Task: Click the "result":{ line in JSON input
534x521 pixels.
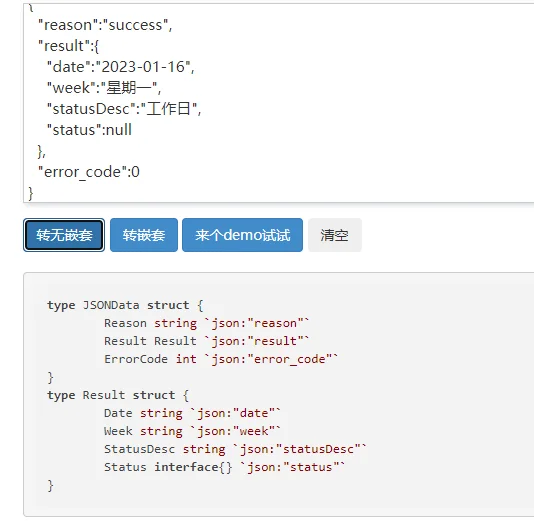Action: [68, 46]
